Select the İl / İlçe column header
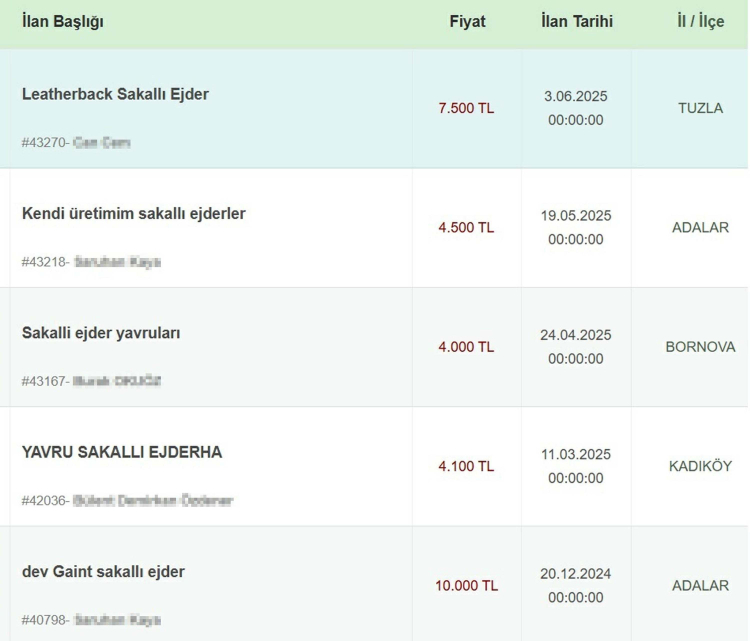 click(700, 21)
